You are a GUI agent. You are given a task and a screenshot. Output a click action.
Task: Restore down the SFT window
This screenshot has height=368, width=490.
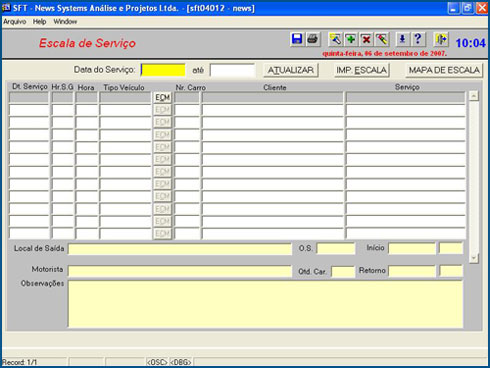coord(467,8)
